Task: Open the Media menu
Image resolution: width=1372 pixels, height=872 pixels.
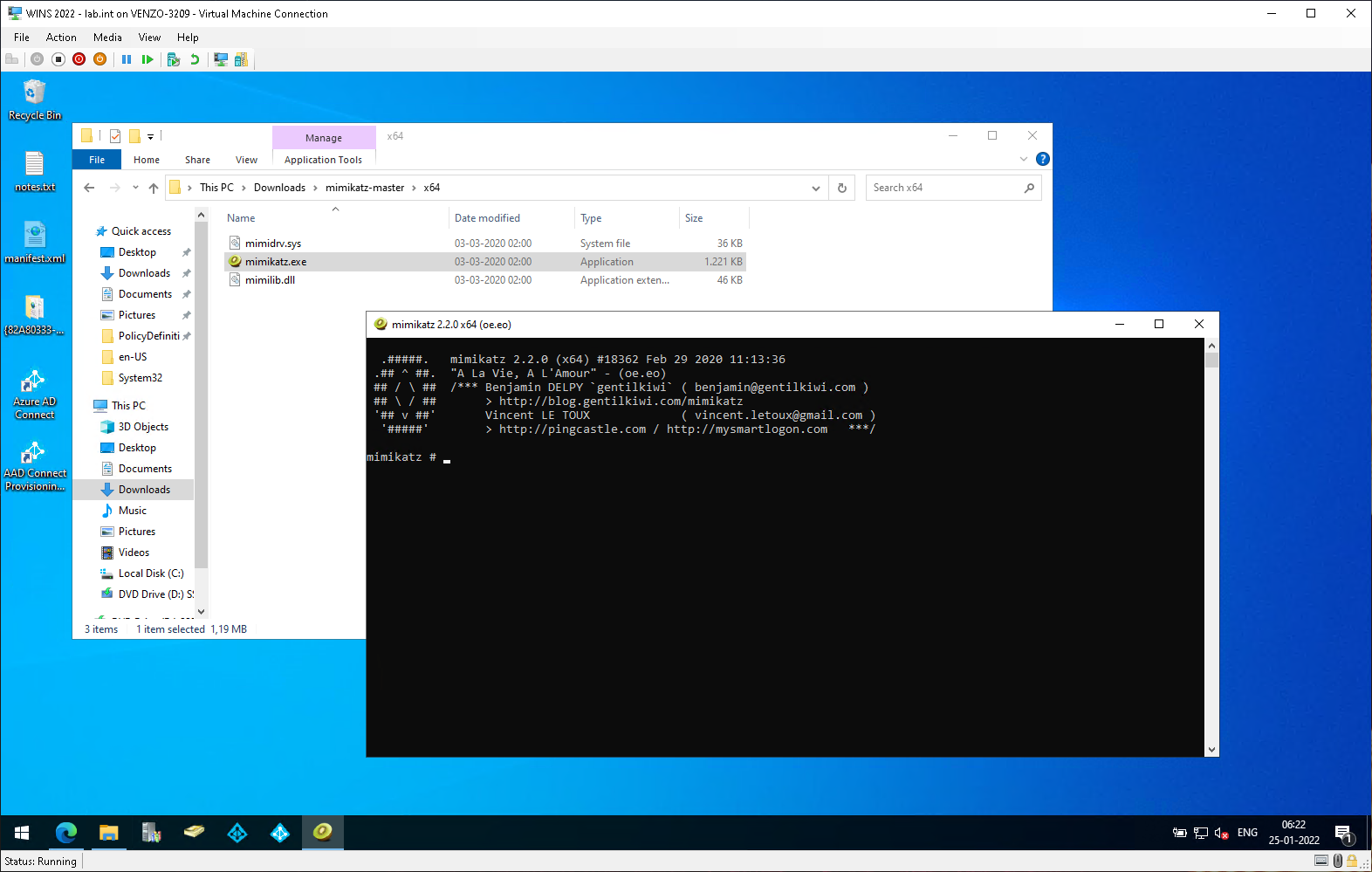Action: point(107,38)
